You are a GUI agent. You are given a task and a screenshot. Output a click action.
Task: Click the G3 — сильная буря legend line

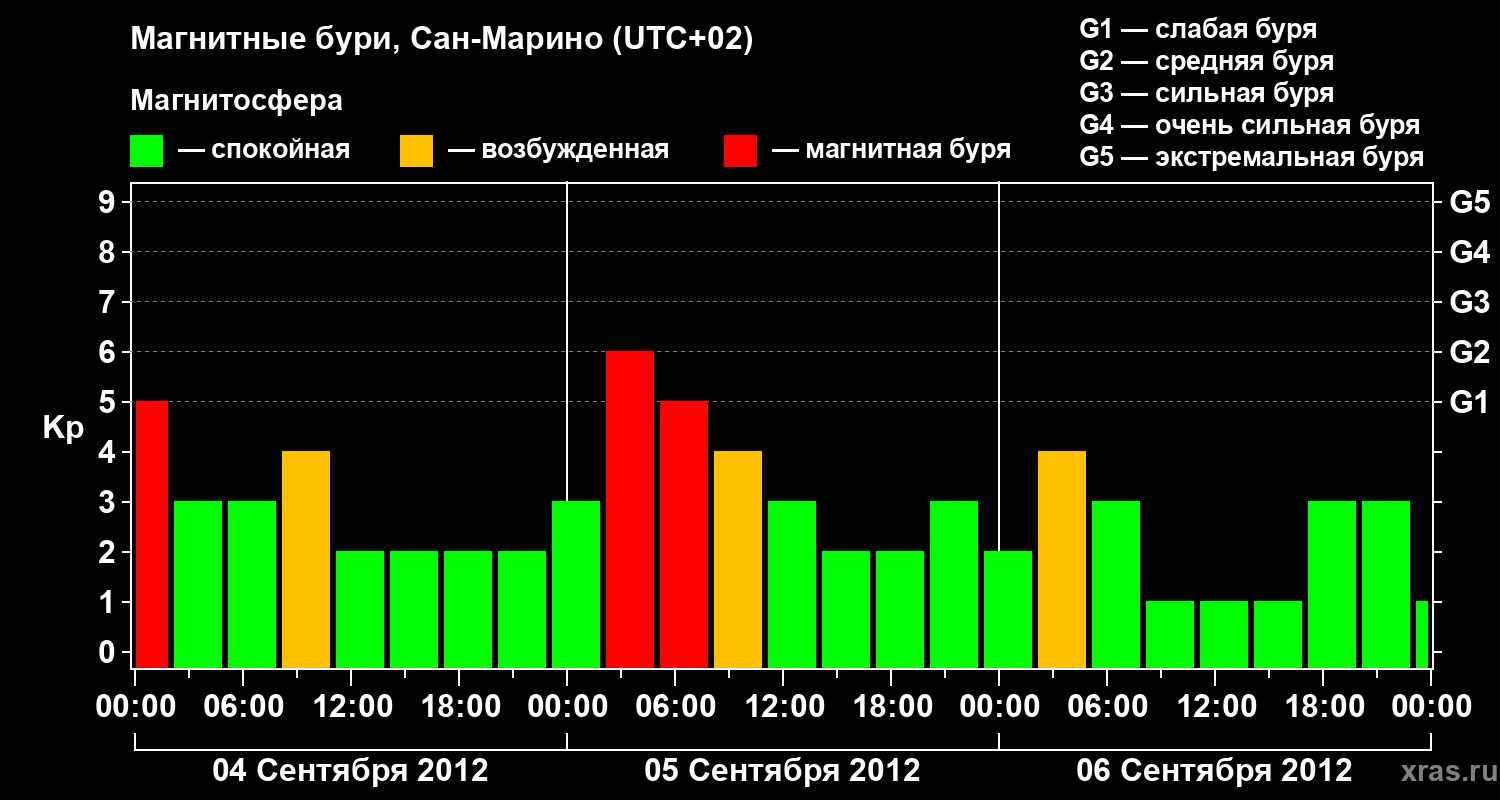[x=1206, y=93]
